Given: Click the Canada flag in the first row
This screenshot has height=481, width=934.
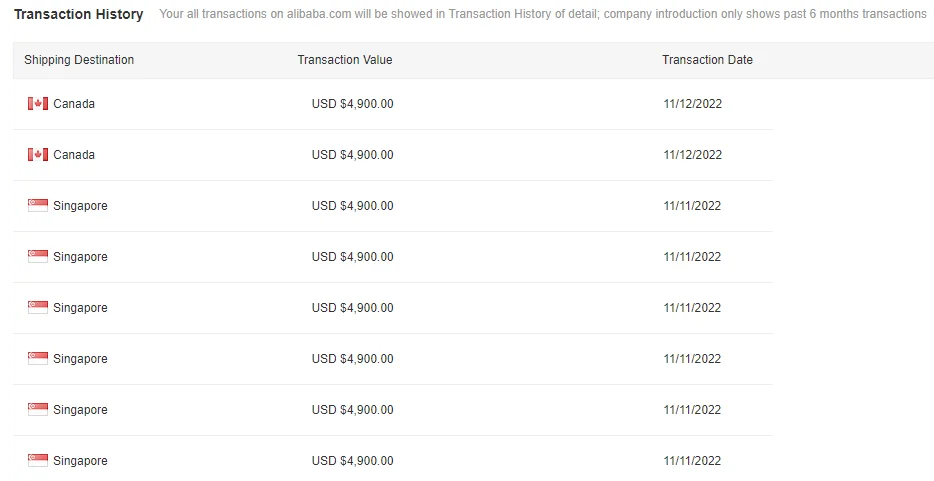Looking at the screenshot, I should click(38, 103).
